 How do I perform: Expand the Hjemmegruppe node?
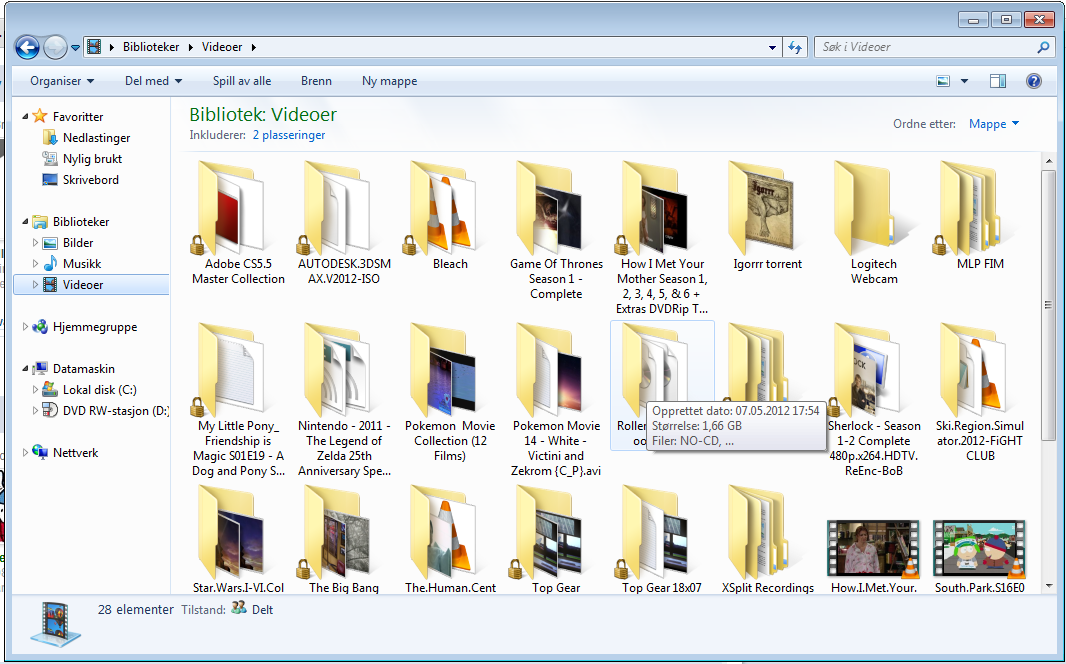coord(25,327)
